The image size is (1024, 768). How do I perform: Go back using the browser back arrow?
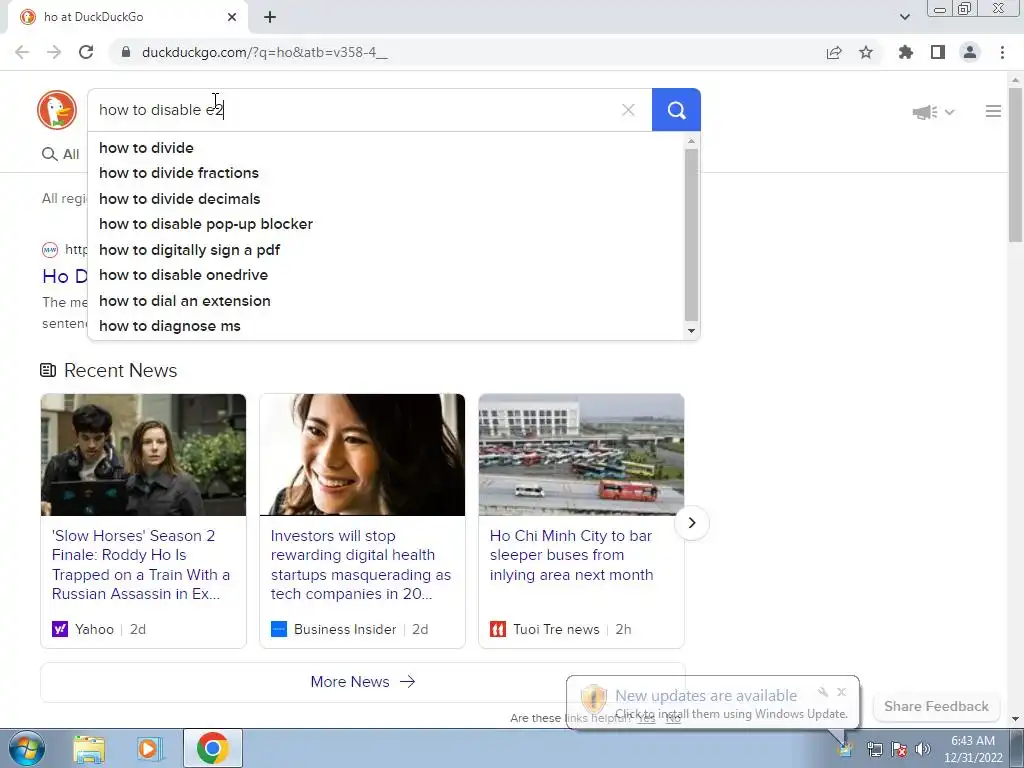22,52
